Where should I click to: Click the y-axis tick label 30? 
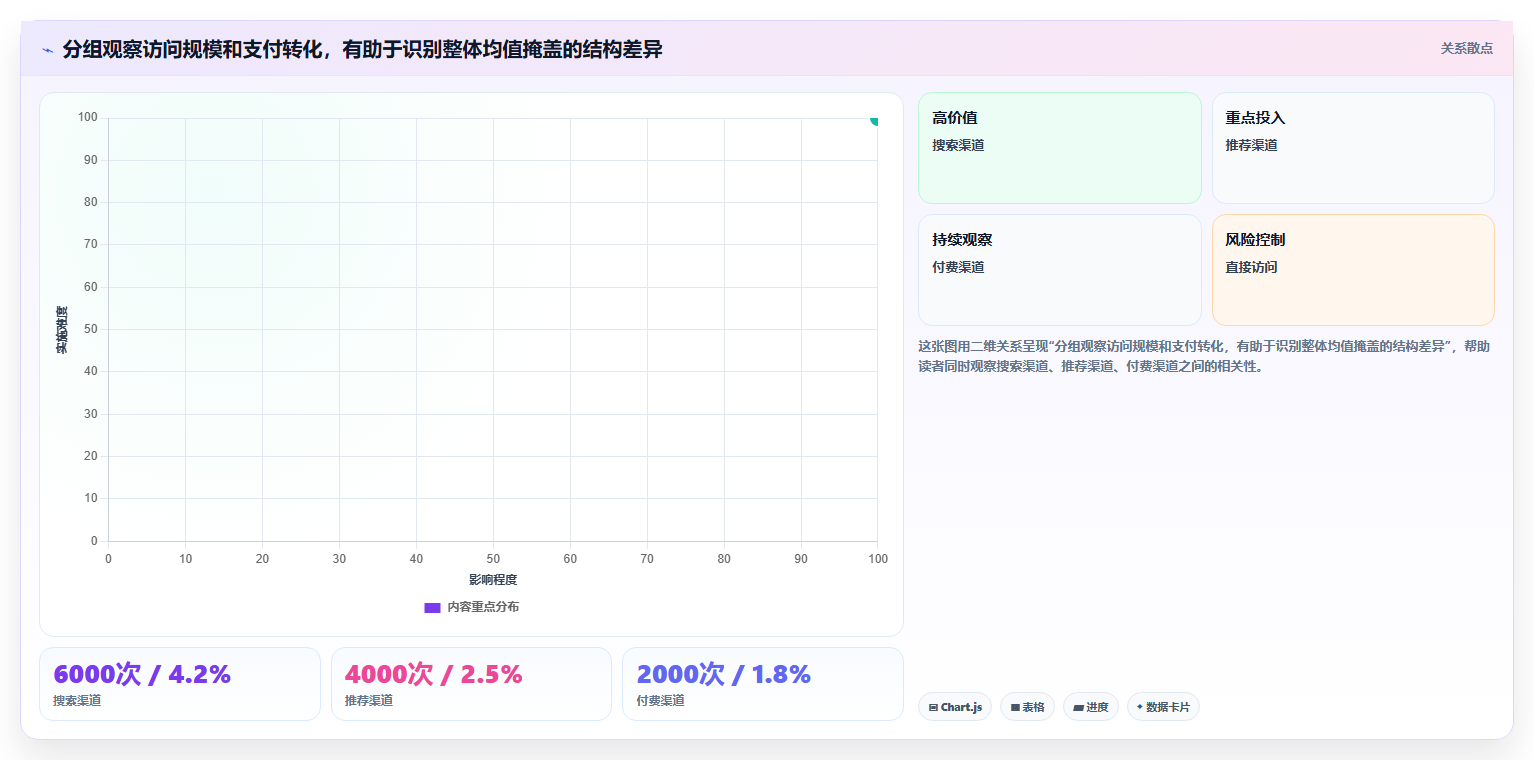coord(90,414)
